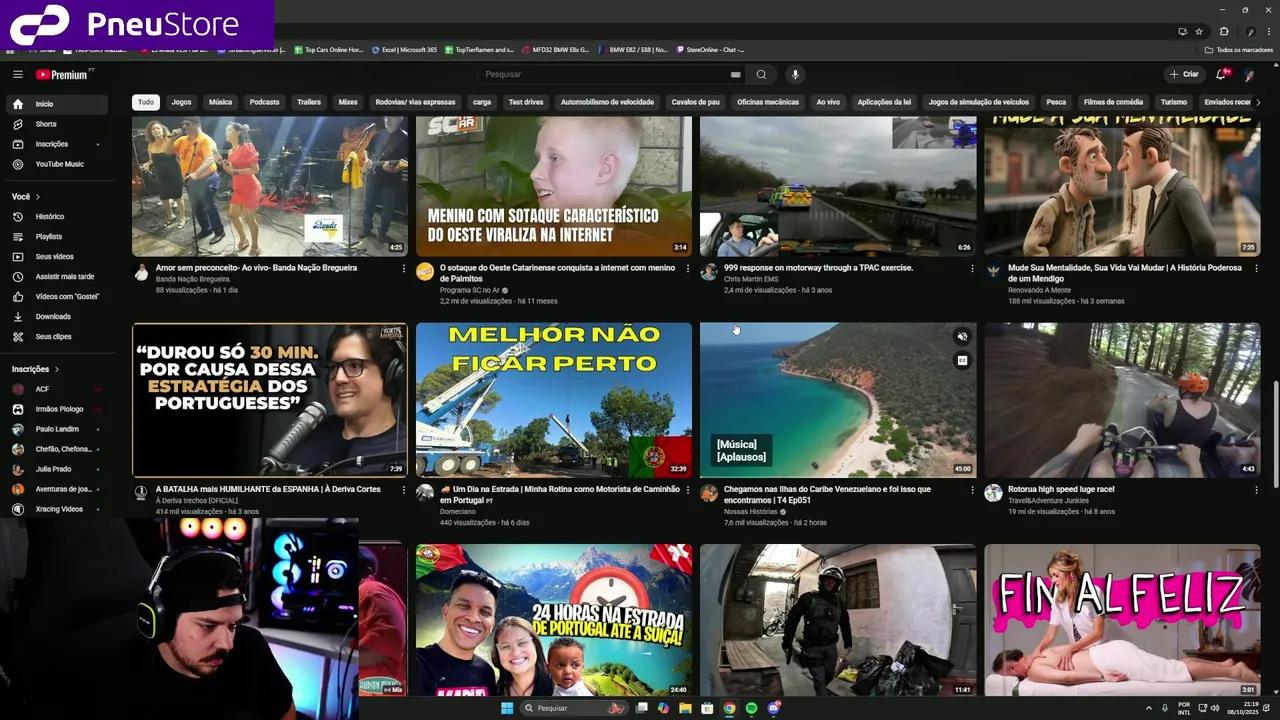
Task: Open the notifications bell
Action: coord(1221,74)
